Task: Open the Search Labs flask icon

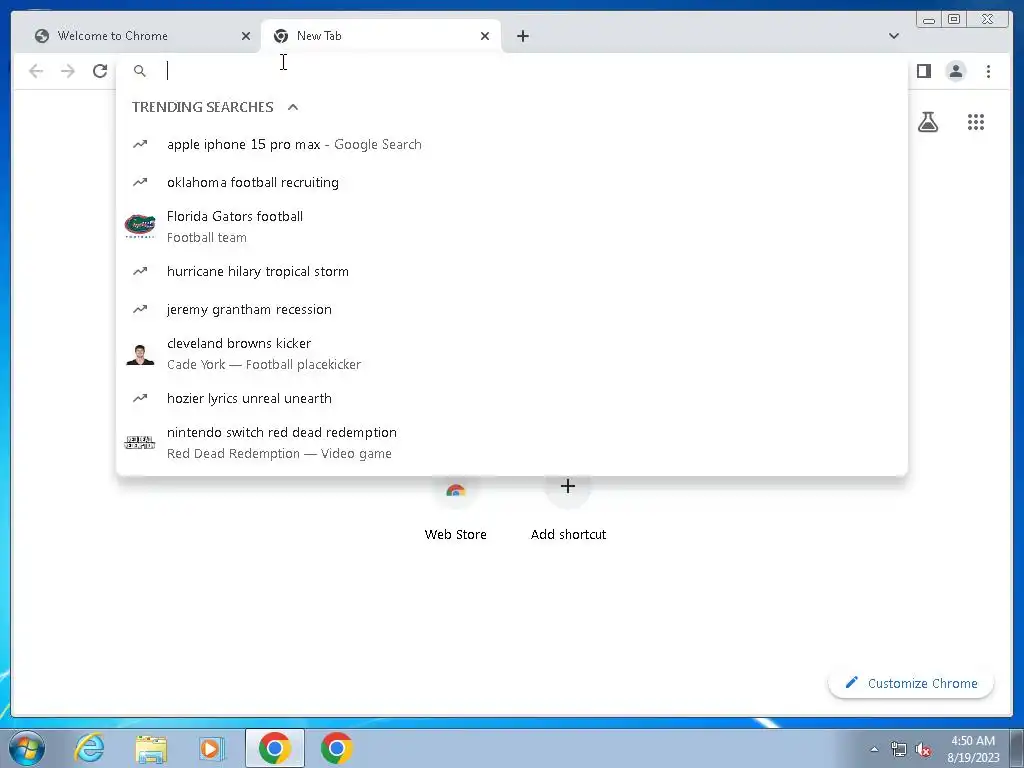Action: click(x=928, y=122)
